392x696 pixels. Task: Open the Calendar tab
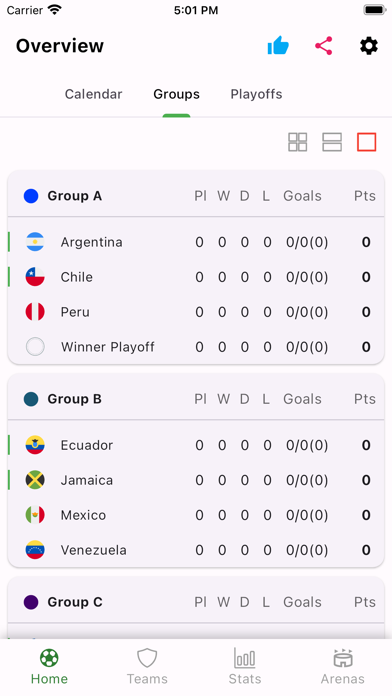[x=93, y=94]
